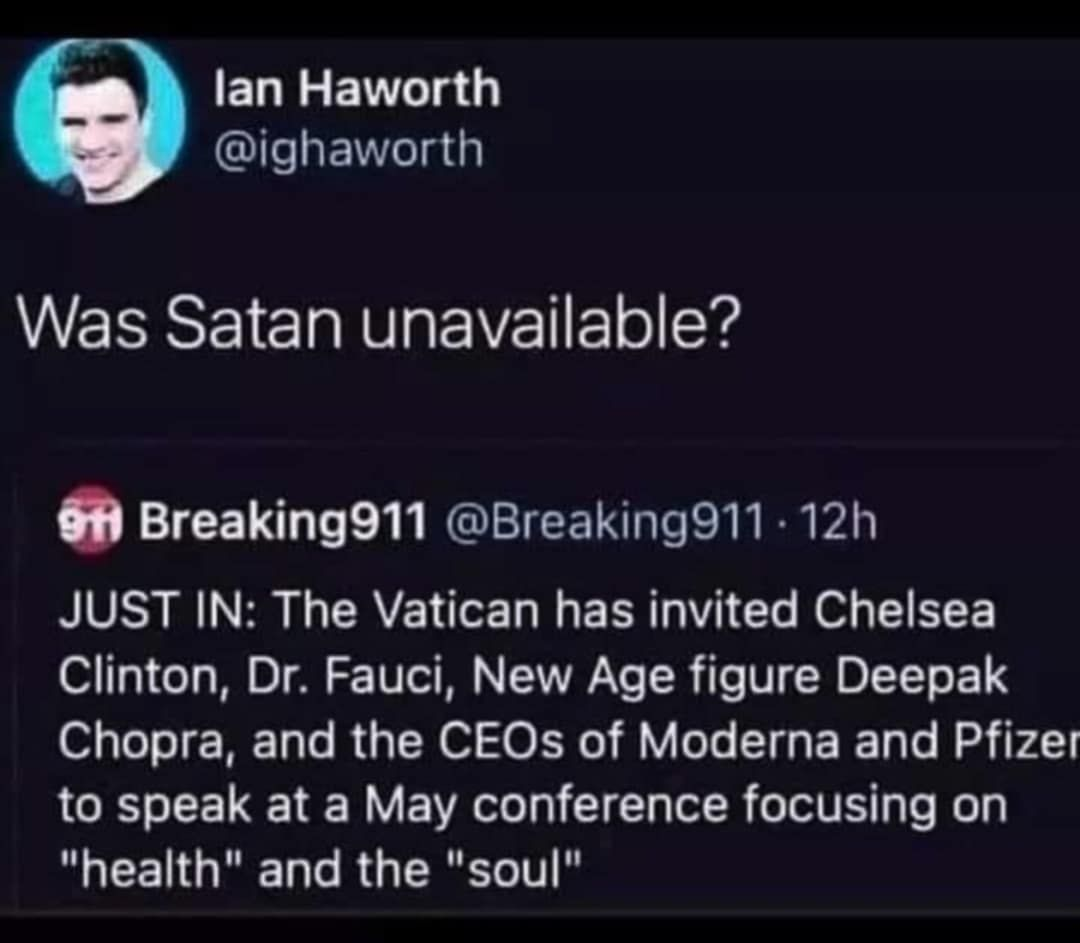
Task: Click the word "Moderna" in quoted tweet
Action: point(738,742)
